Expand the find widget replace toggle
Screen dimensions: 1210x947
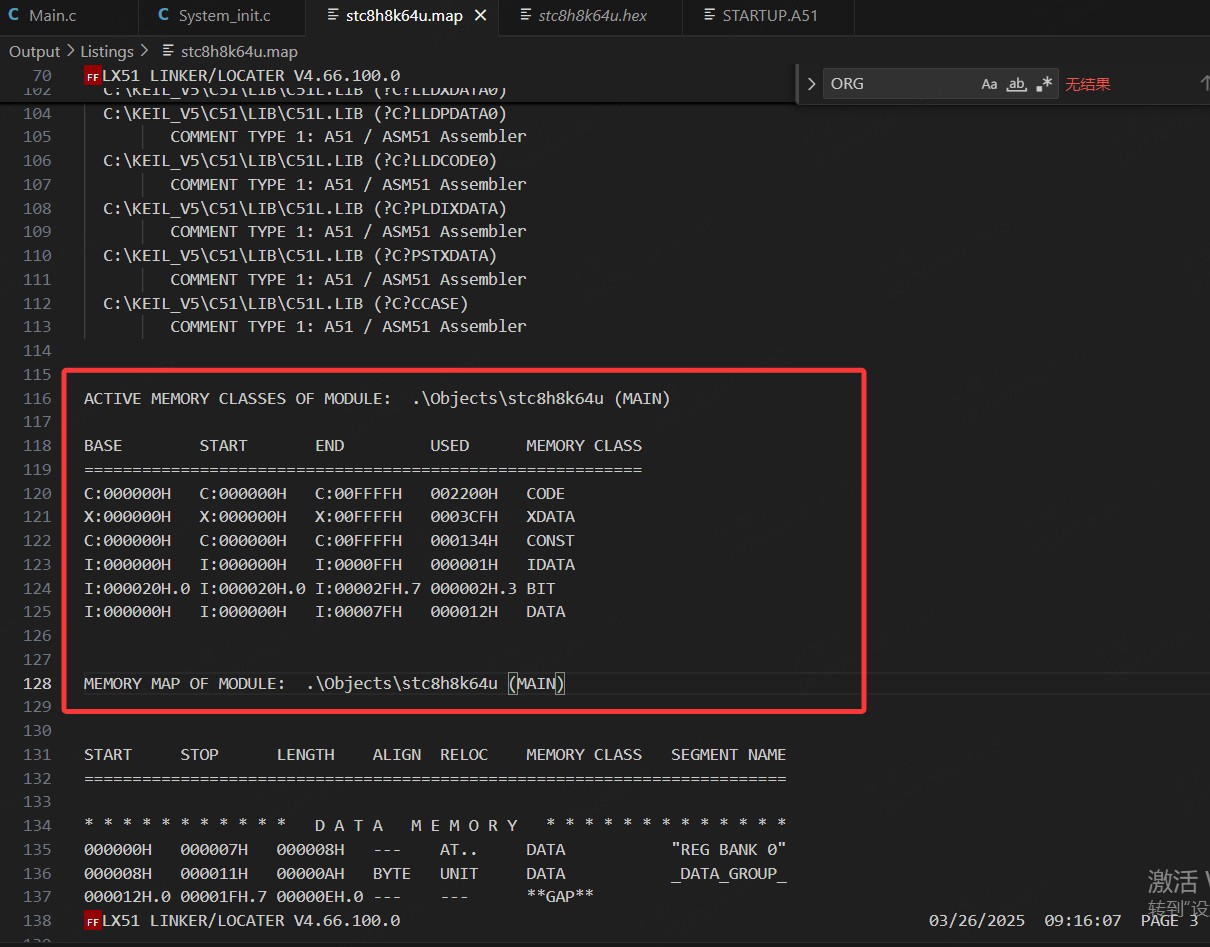(x=811, y=84)
